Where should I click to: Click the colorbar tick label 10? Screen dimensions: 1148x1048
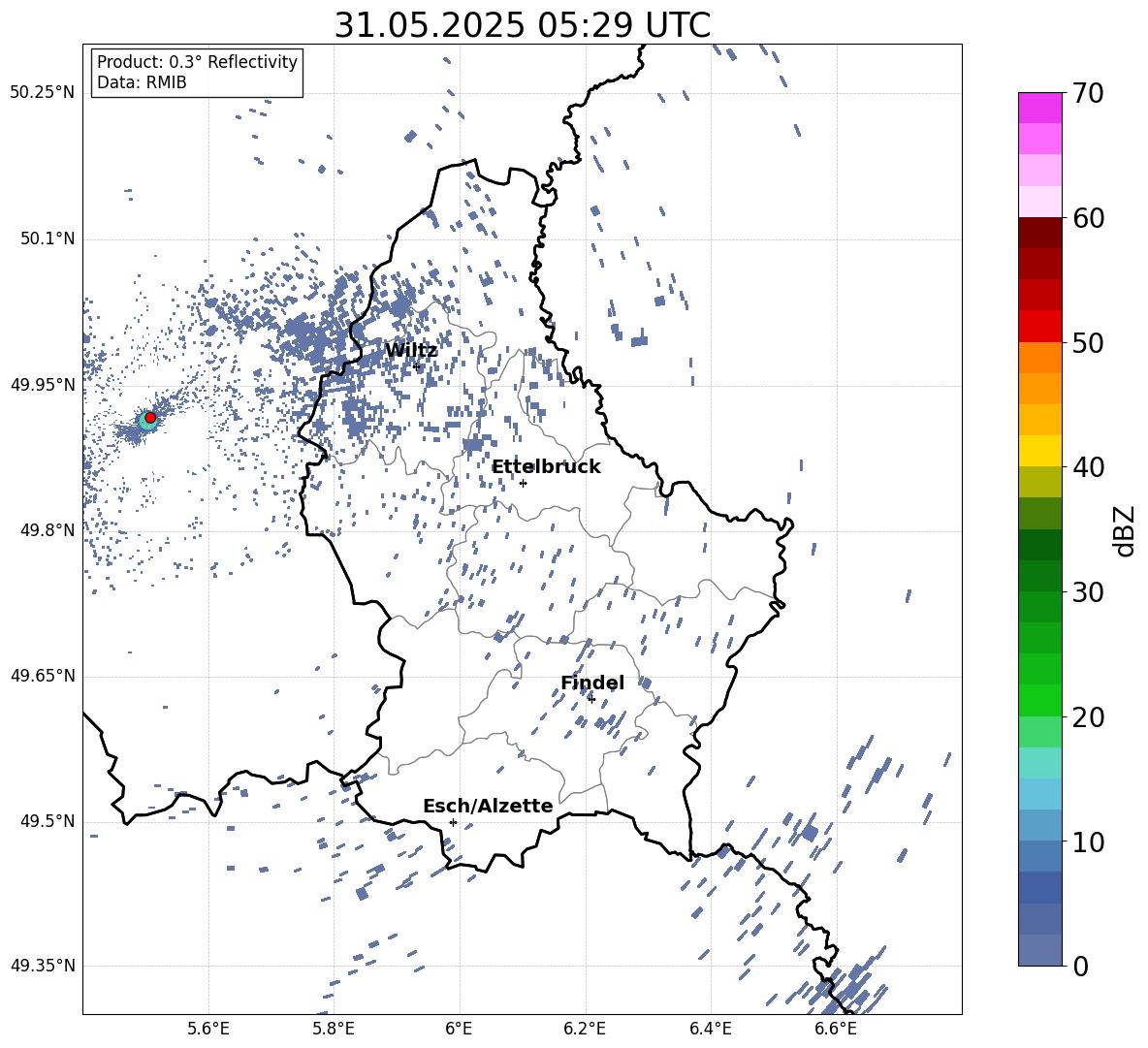pos(1088,842)
